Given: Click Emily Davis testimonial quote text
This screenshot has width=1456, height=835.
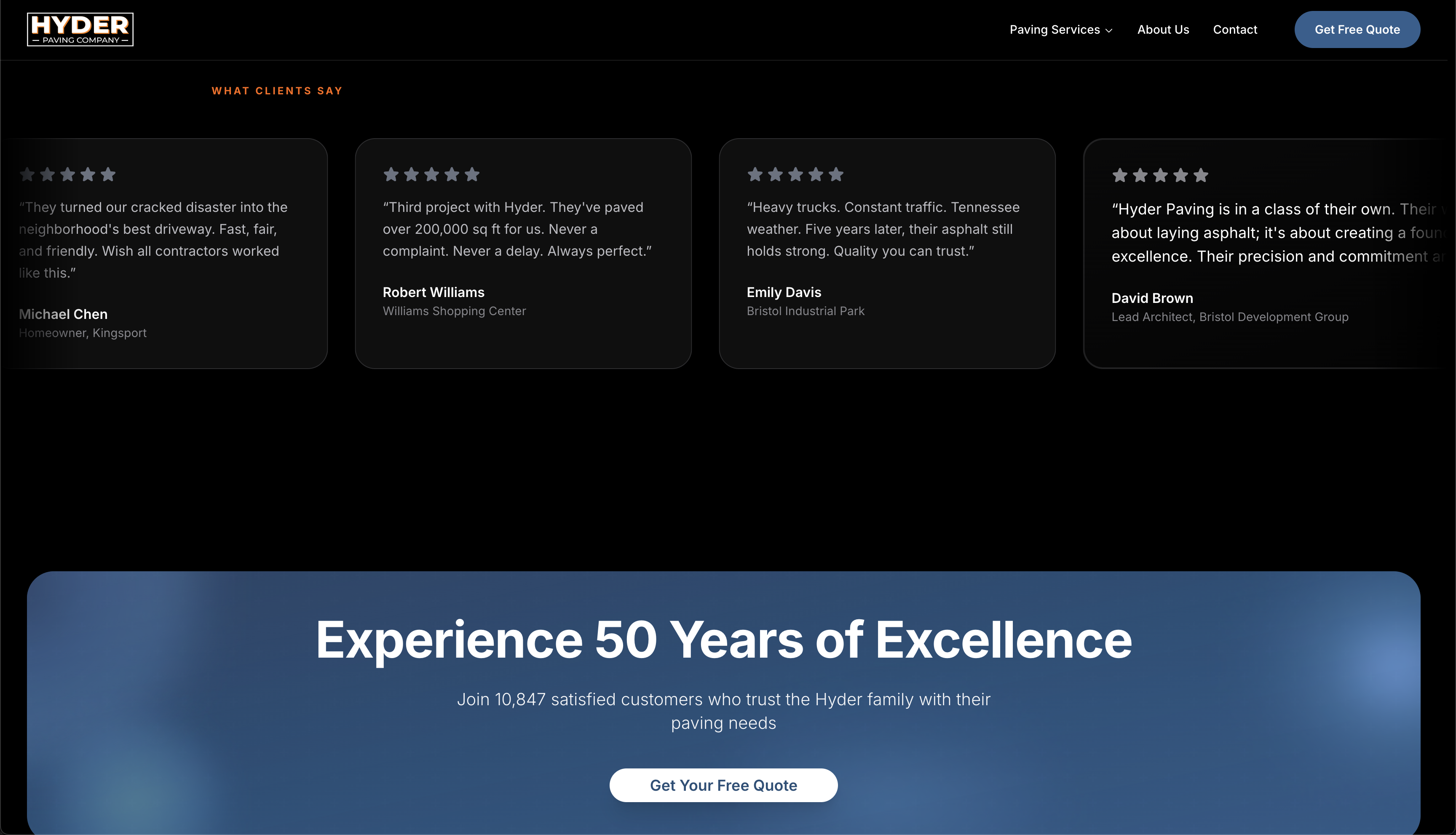Looking at the screenshot, I should coord(883,229).
